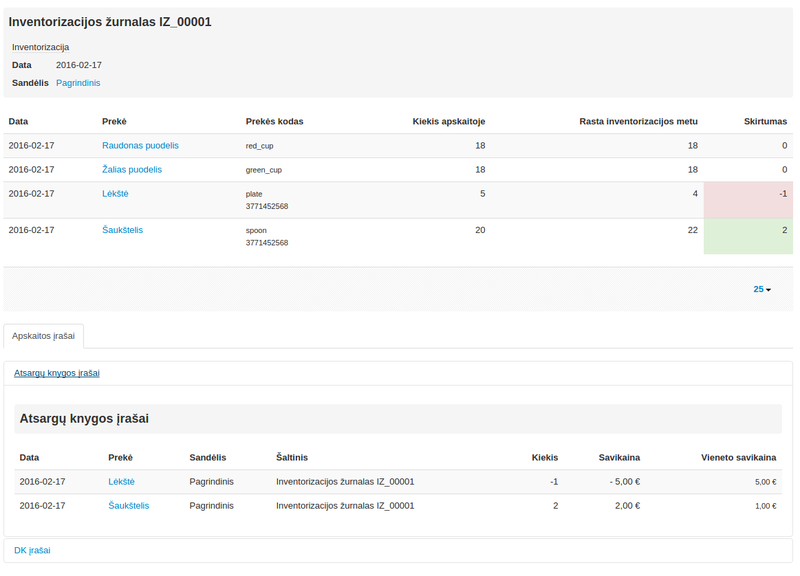Image resolution: width=800 pixels, height=576 pixels.
Task: Open the page size dropdown showing 25
Action: (762, 289)
